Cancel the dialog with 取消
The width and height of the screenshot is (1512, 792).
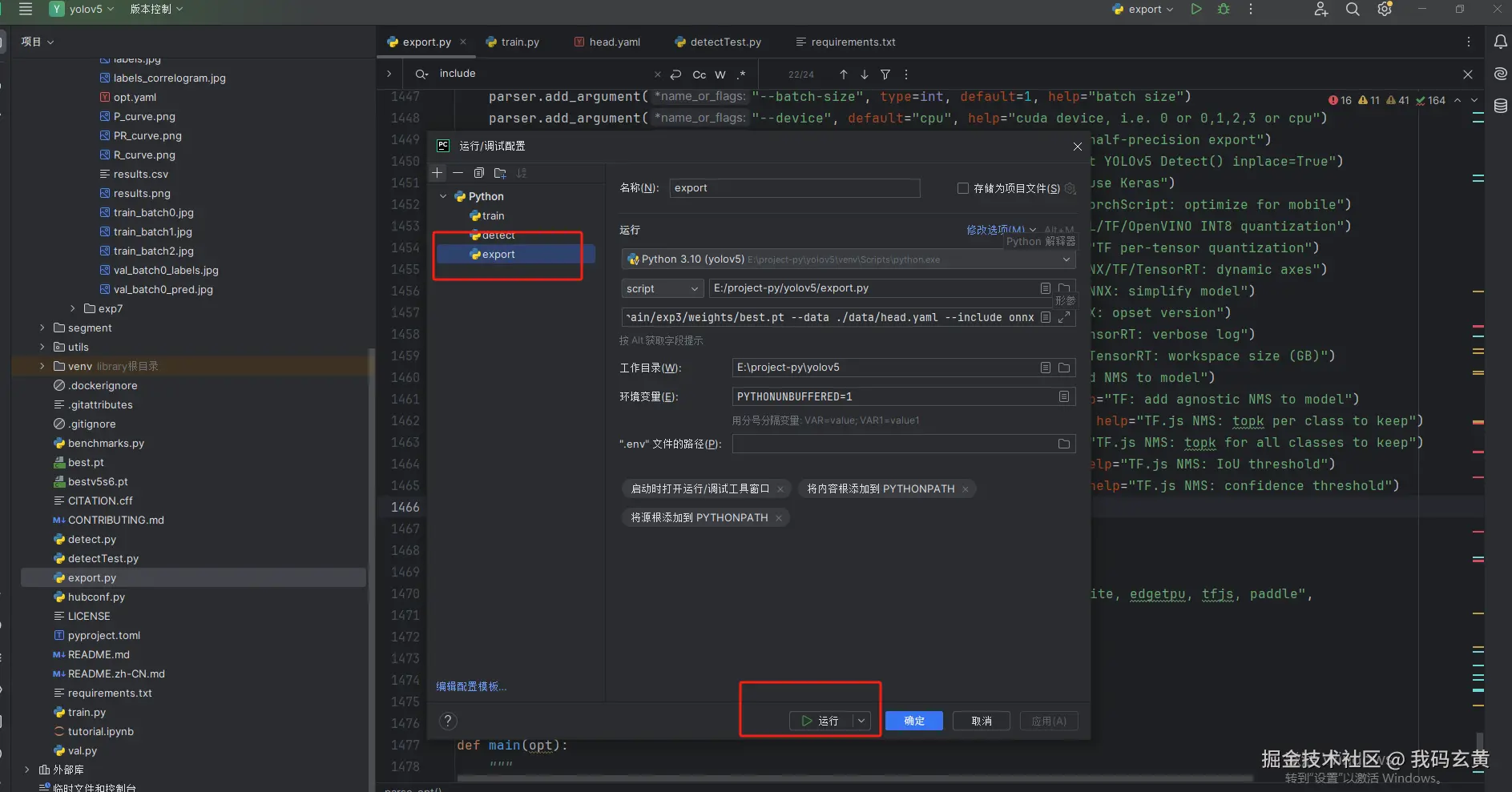click(x=982, y=721)
